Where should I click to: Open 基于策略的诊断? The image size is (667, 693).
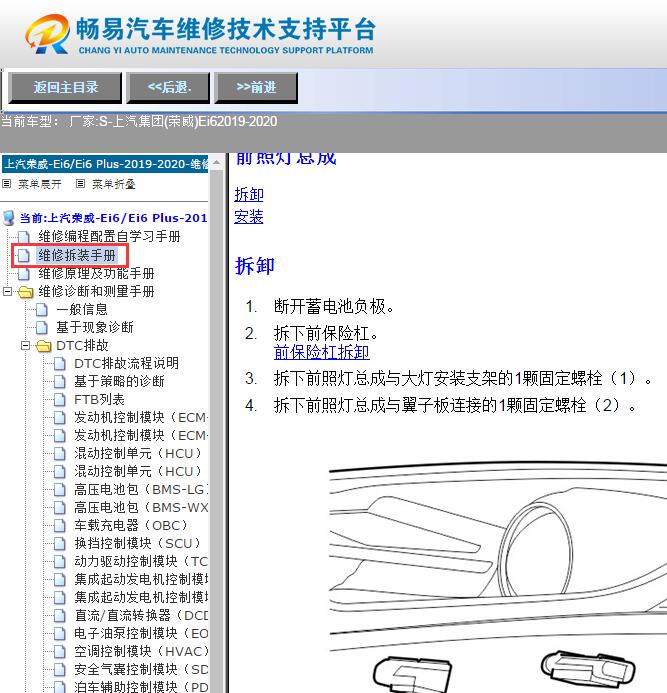click(119, 381)
